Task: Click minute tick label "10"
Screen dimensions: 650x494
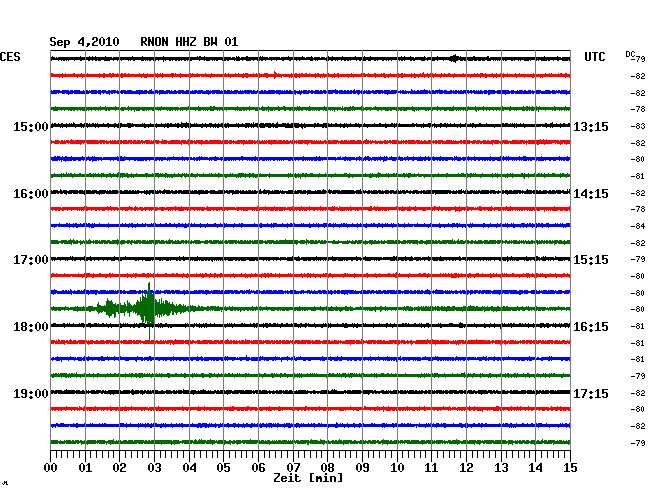Action: point(397,467)
